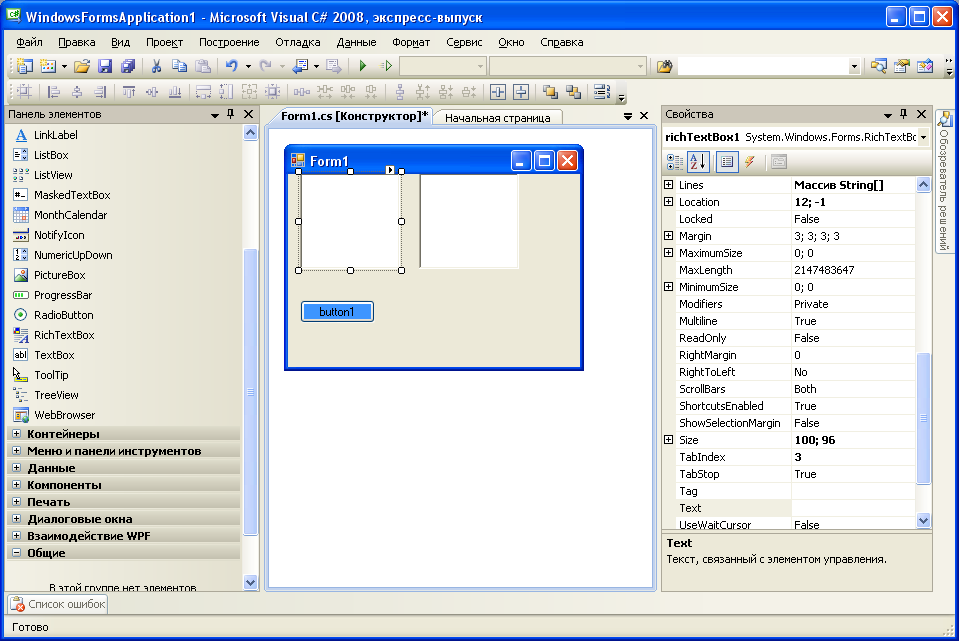Click the Properties Window toolbar icon
The image size is (959, 641).
902,65
